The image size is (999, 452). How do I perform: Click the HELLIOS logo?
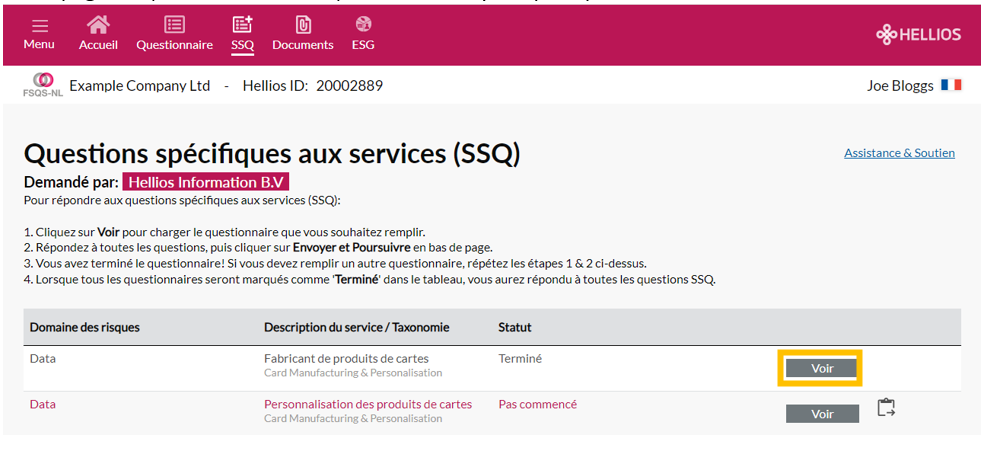[x=918, y=34]
